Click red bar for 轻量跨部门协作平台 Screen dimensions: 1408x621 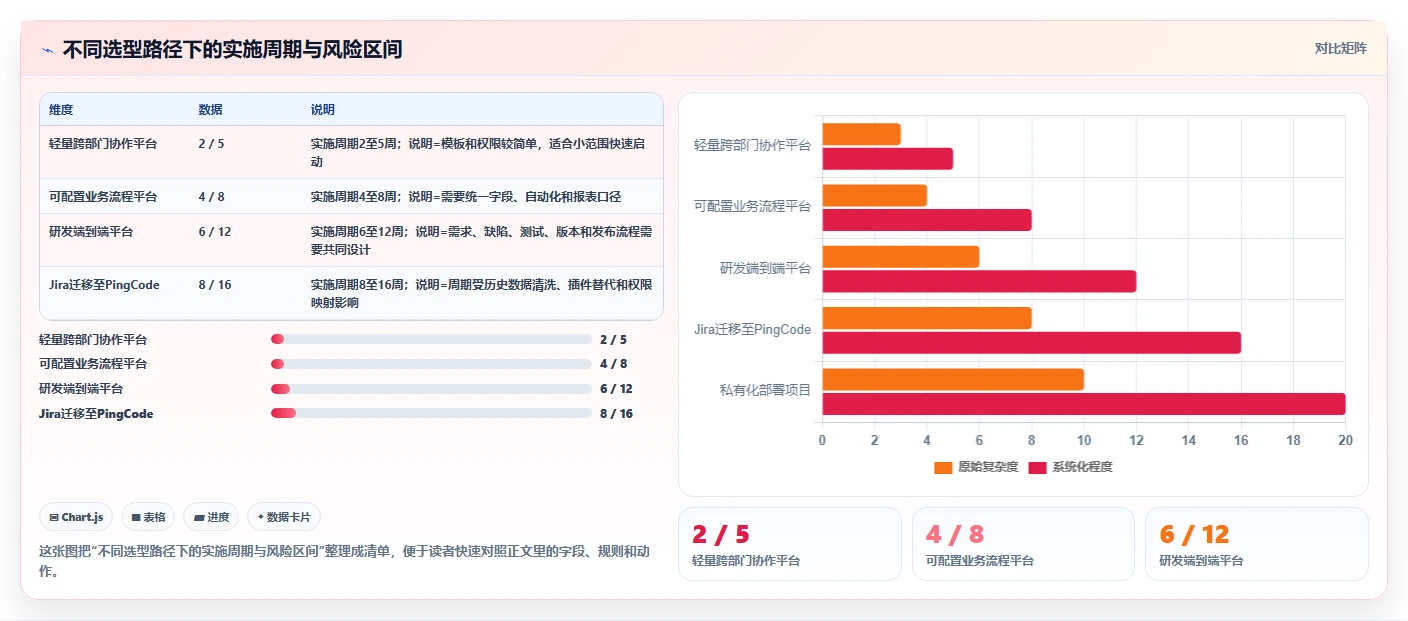[x=887, y=159]
